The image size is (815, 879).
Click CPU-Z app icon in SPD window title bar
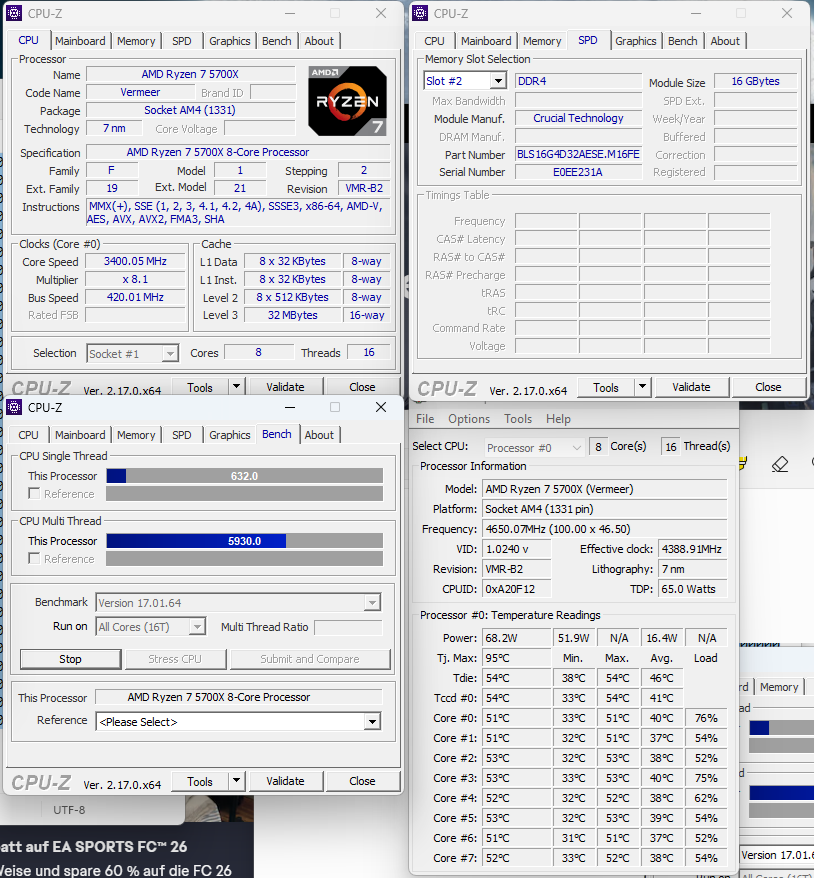click(x=420, y=13)
